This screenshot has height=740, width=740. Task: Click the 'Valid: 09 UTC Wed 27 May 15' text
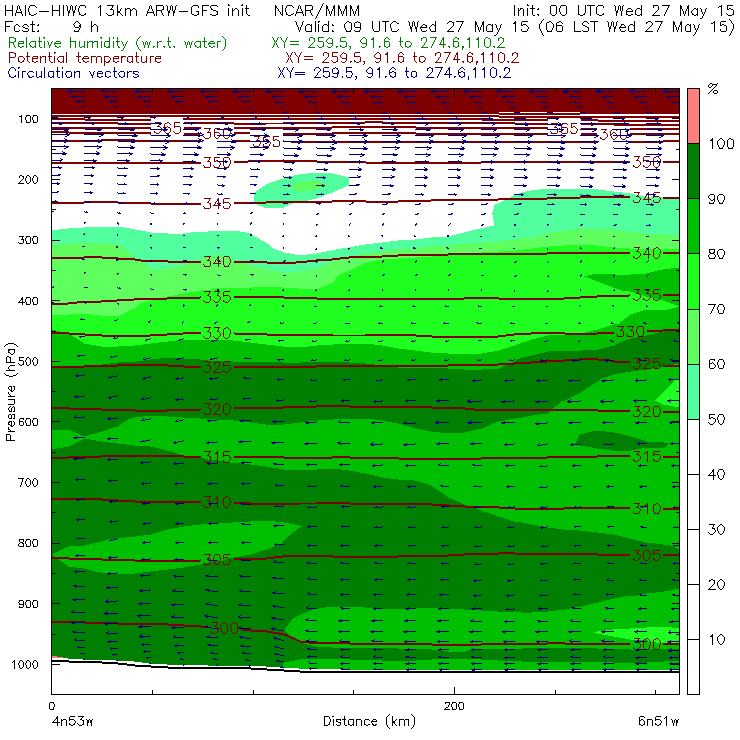pos(412,27)
